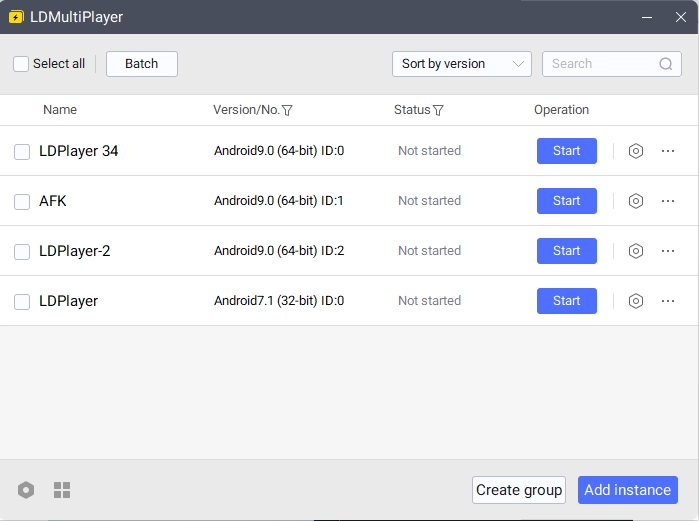Click the Batch operations menu
This screenshot has height=521, width=699.
tap(141, 64)
